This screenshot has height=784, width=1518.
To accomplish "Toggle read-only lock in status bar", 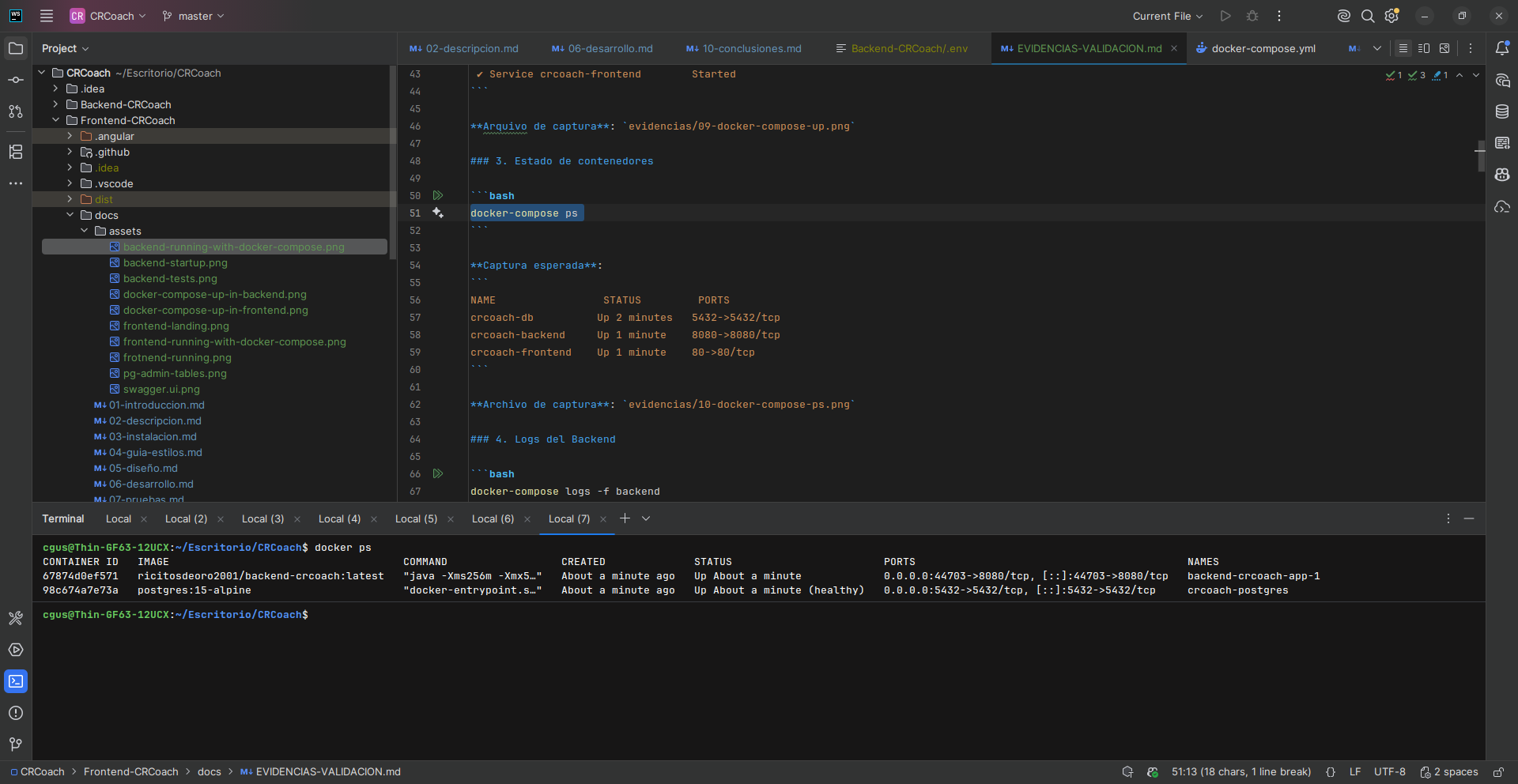I will pos(1498,772).
